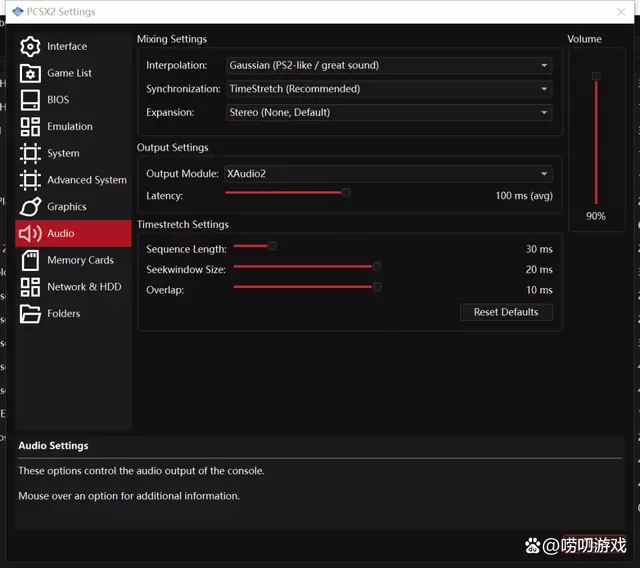Click the Graphics paintbrush icon
This screenshot has height=568, width=640.
click(x=30, y=206)
